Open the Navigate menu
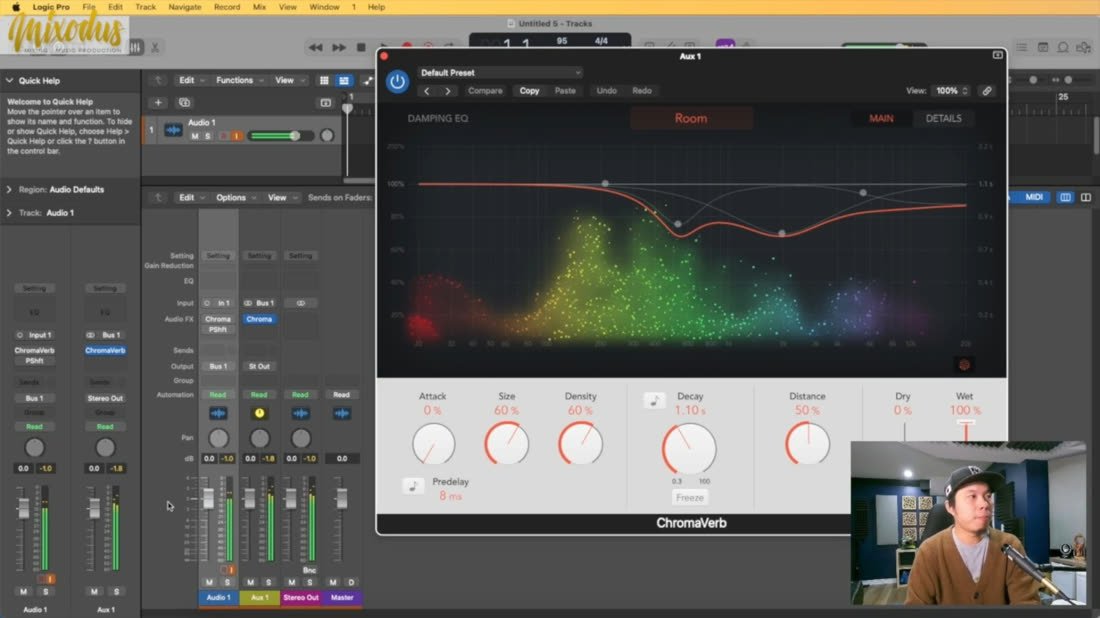The height and width of the screenshot is (618, 1100). (x=185, y=7)
